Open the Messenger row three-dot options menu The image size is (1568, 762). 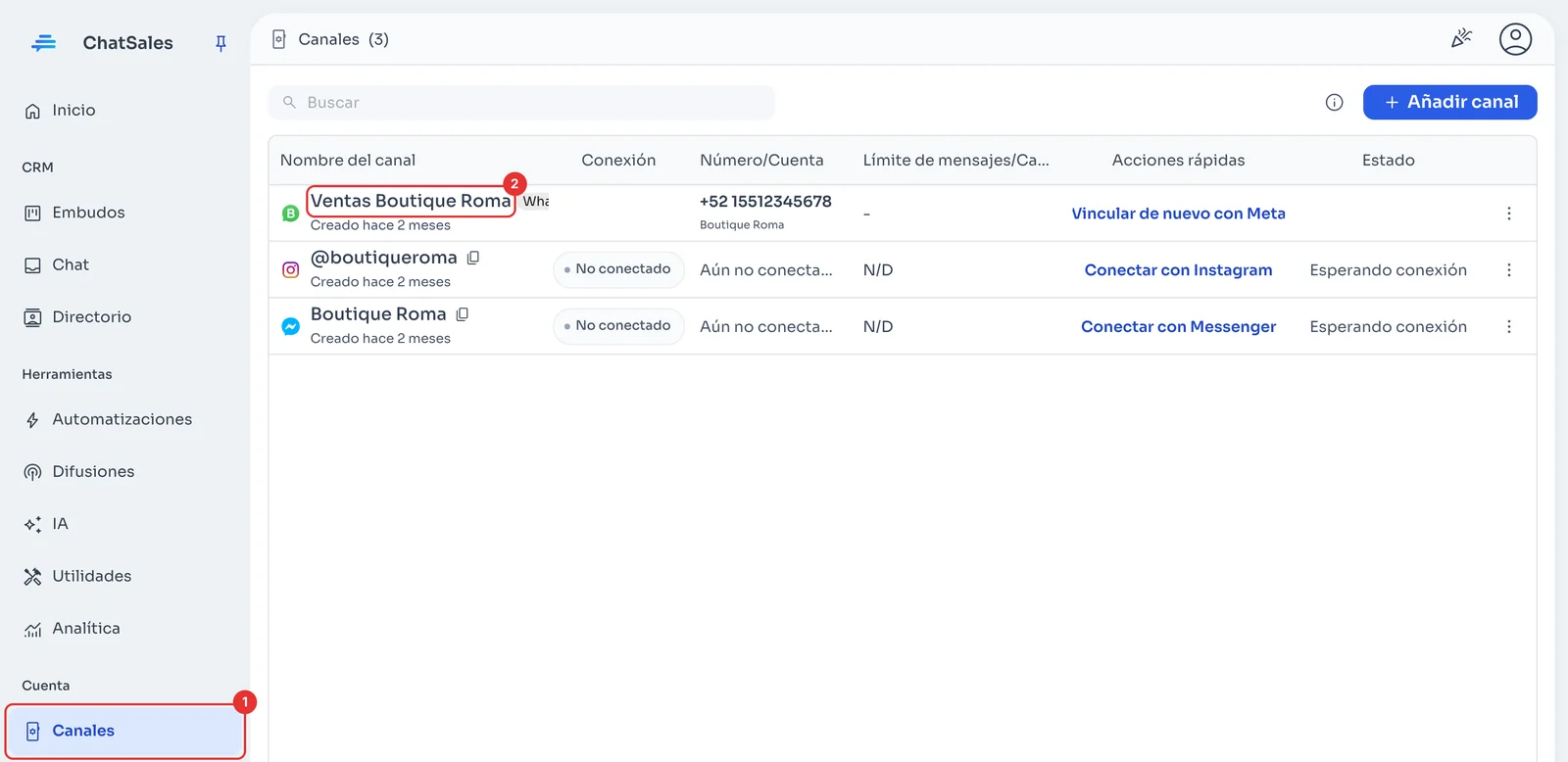coord(1508,327)
